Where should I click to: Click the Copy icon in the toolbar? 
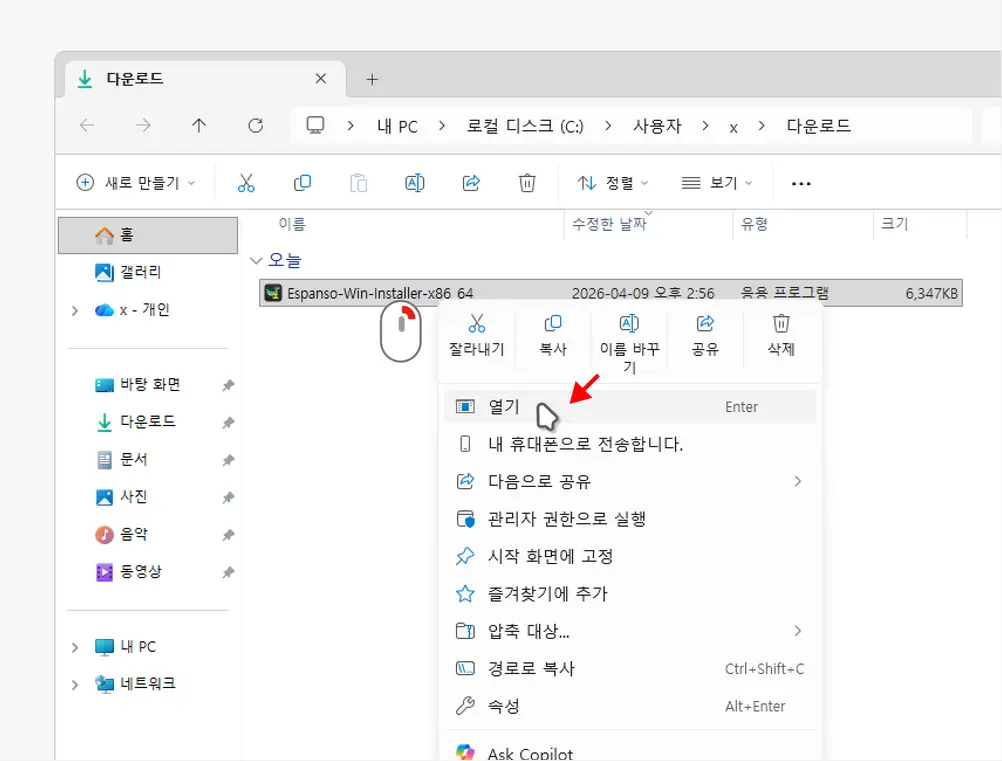point(302,182)
